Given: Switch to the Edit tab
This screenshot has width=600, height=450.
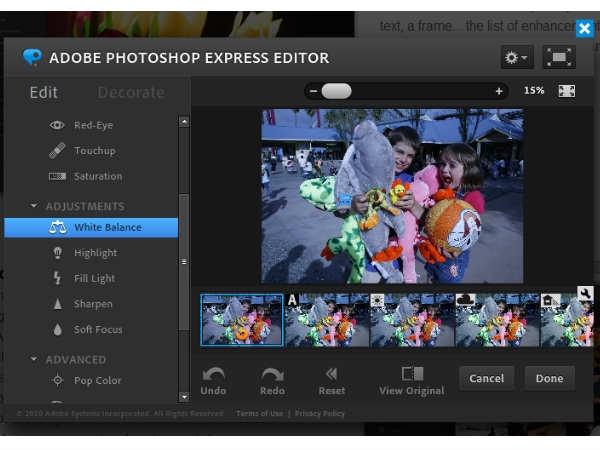Looking at the screenshot, I should pyautogui.click(x=44, y=92).
